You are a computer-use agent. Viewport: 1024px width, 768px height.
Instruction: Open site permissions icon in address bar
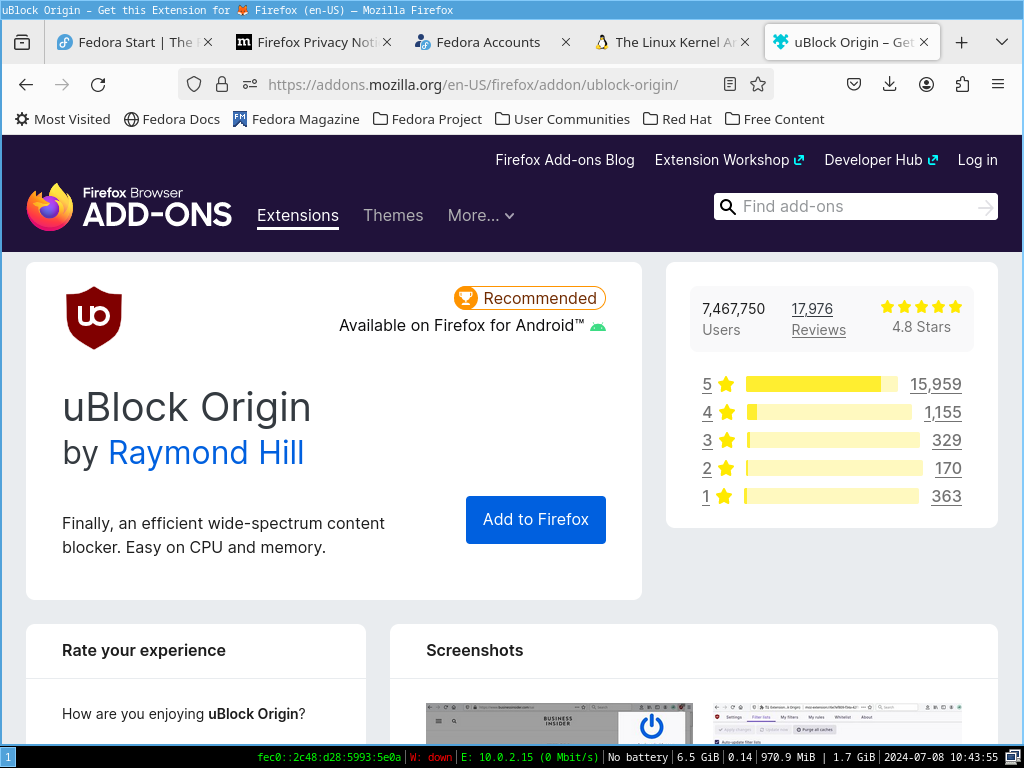(x=250, y=84)
